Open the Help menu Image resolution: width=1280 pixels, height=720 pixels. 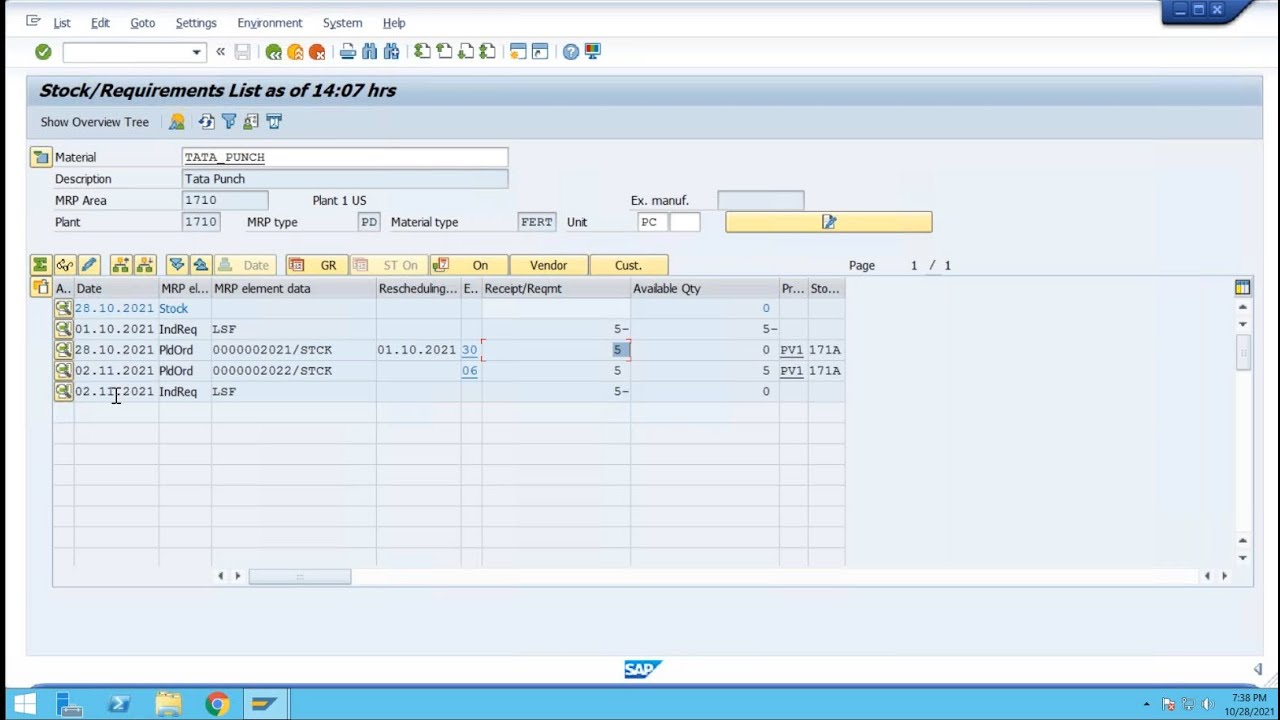pyautogui.click(x=394, y=23)
